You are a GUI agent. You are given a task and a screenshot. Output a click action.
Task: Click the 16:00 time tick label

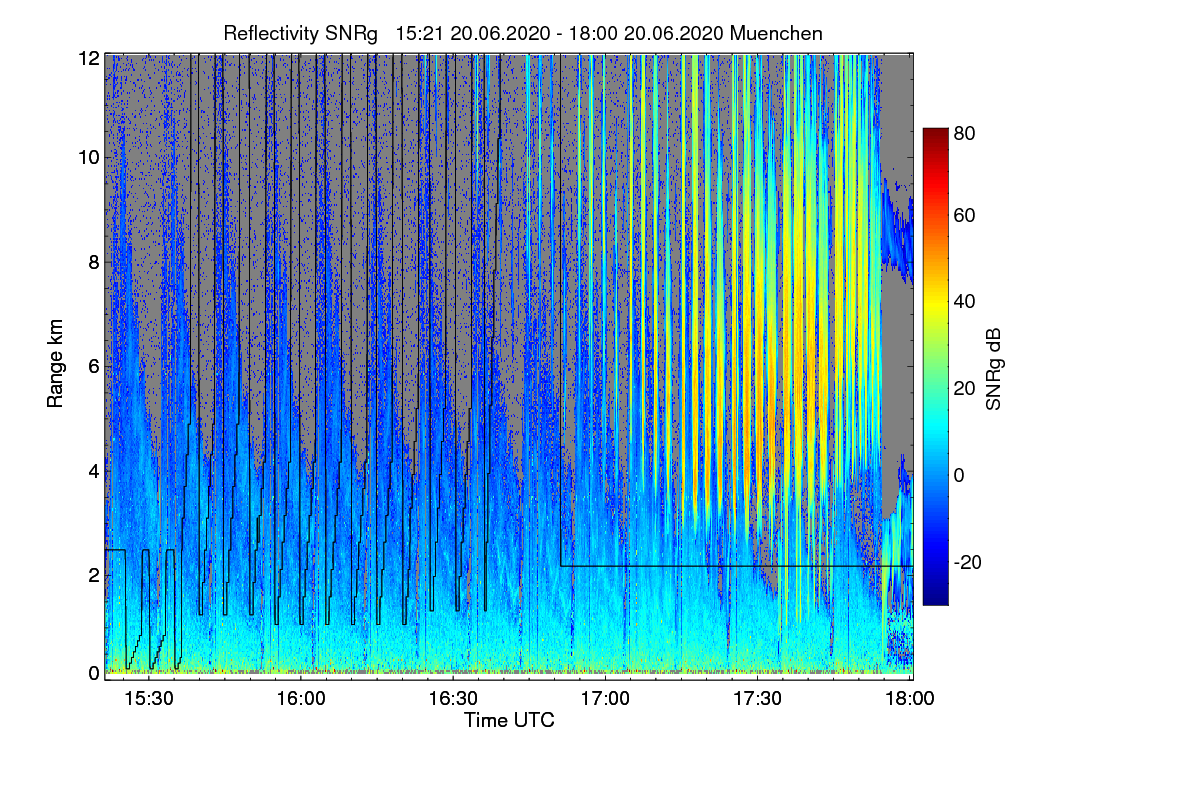[x=301, y=698]
